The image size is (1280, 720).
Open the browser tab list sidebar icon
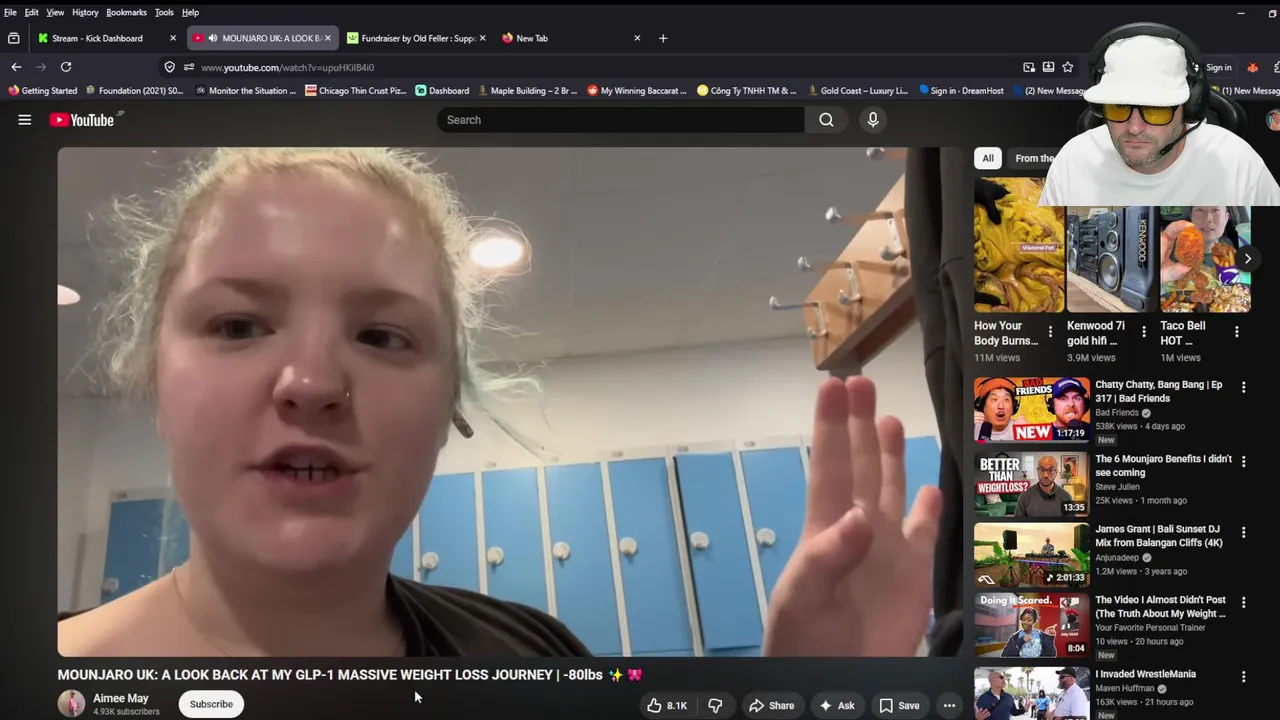click(x=13, y=38)
